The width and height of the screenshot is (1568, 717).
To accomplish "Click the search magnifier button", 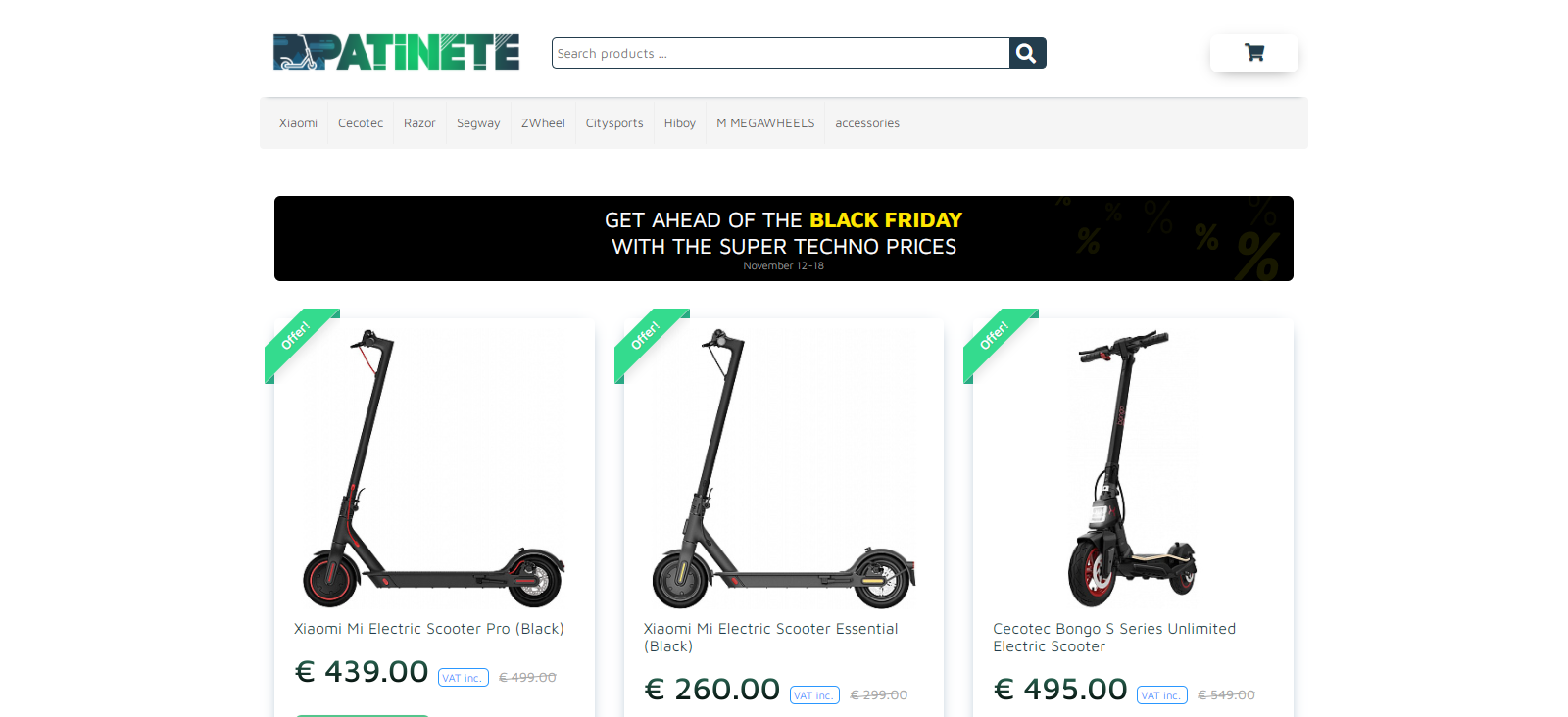I will (x=1027, y=53).
